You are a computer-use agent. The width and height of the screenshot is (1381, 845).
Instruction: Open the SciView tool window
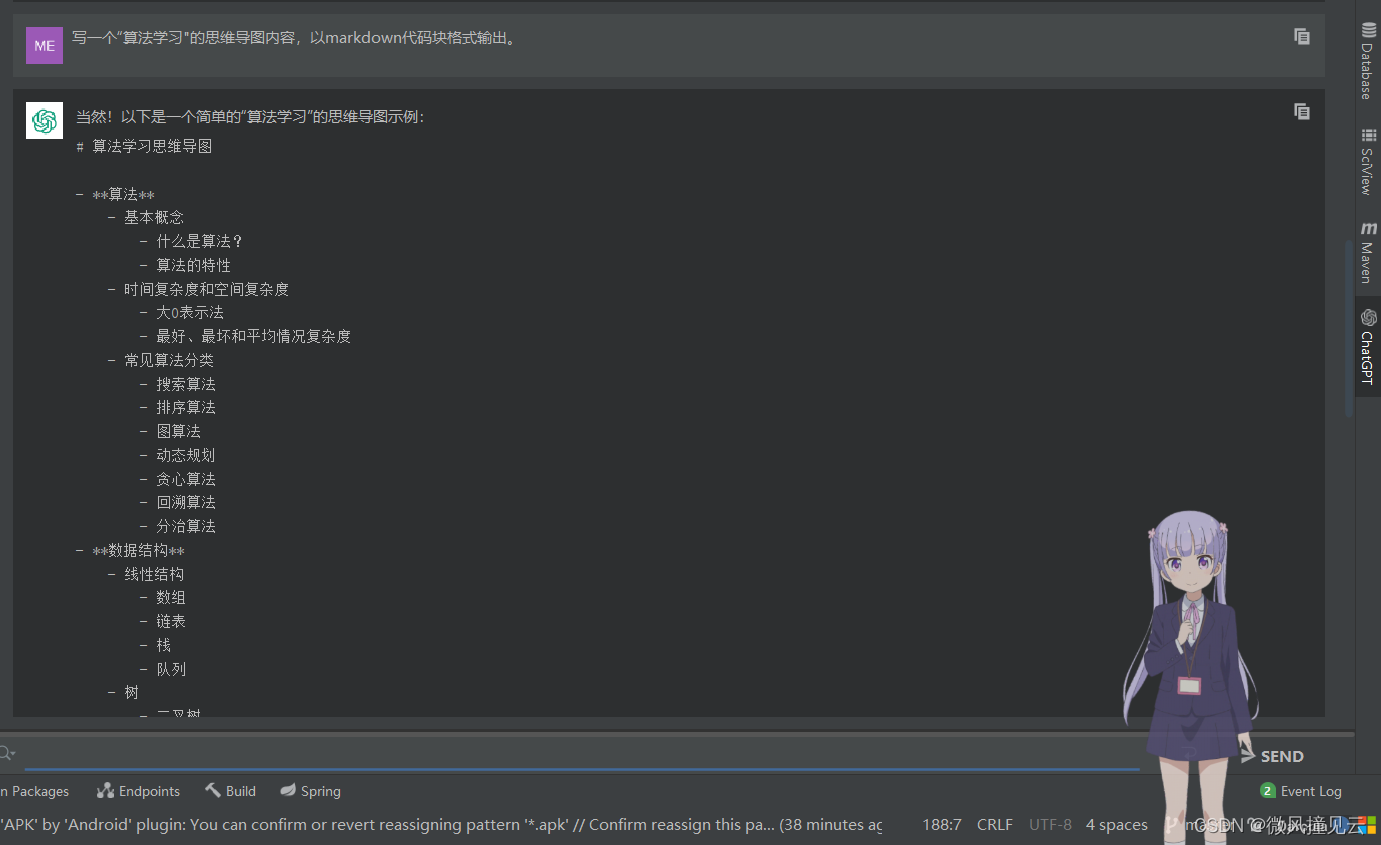point(1368,160)
